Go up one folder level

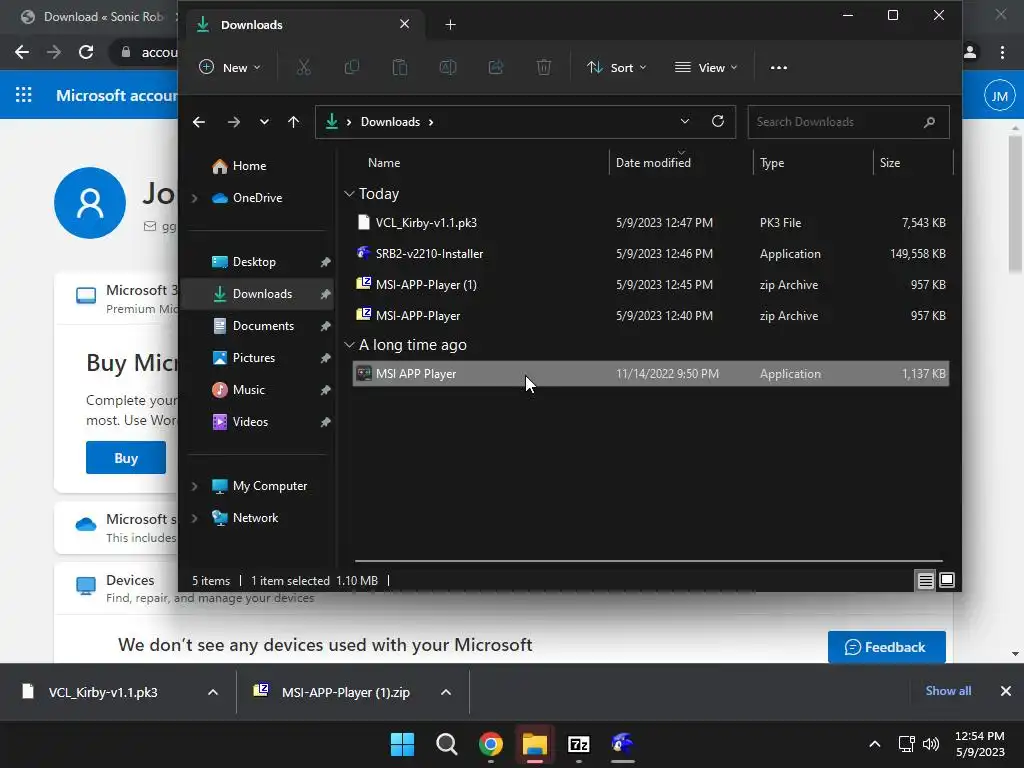[x=293, y=122]
